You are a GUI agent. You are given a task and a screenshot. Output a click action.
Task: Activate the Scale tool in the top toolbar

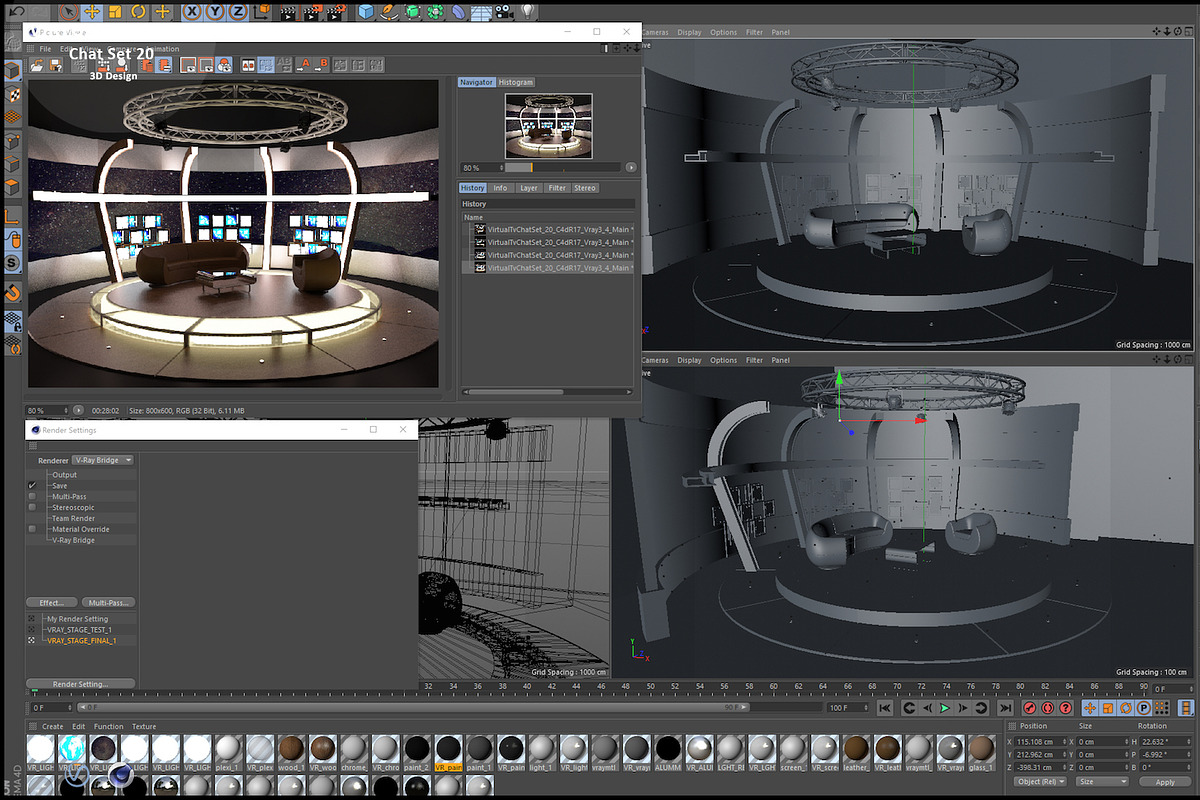[115, 12]
